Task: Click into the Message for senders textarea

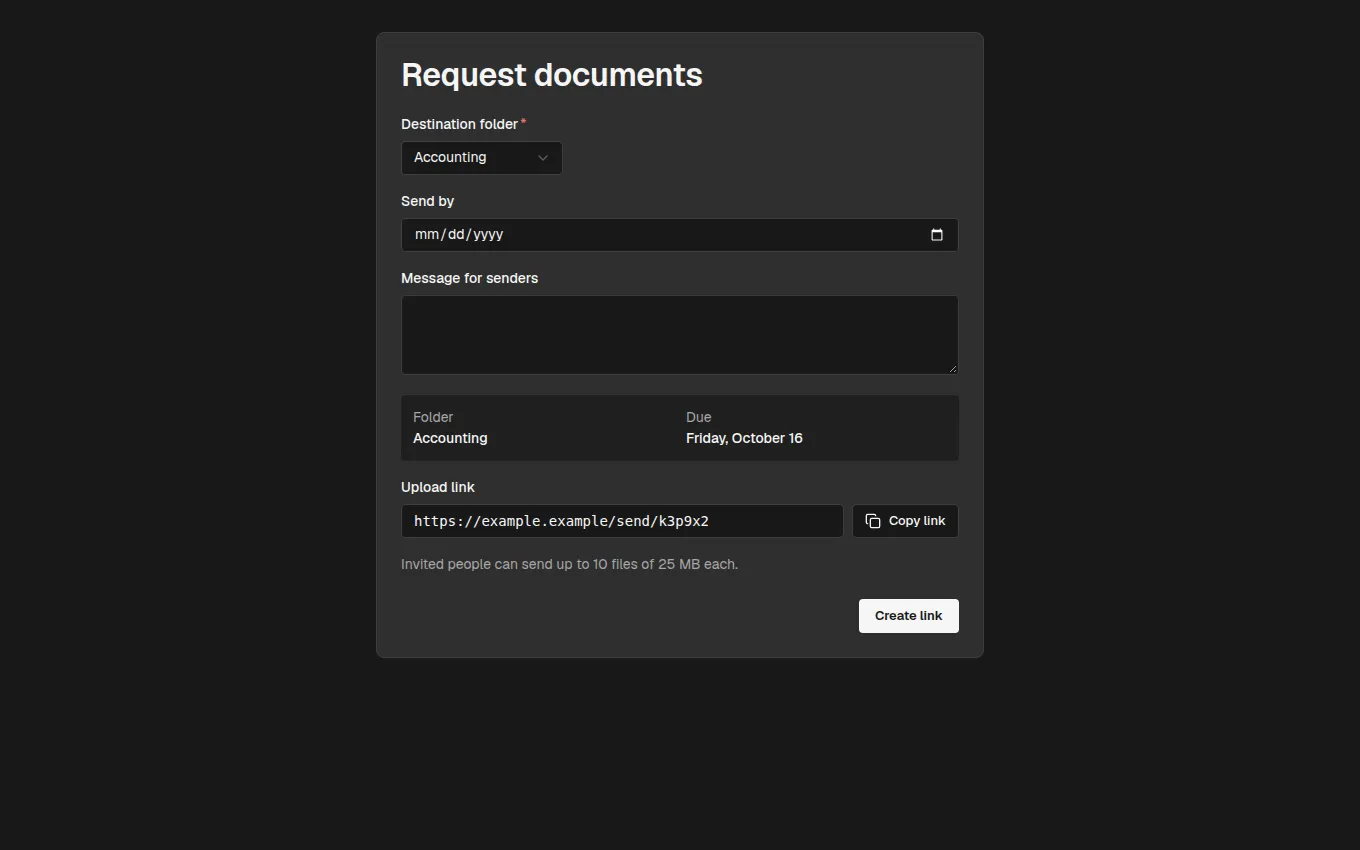Action: (679, 335)
